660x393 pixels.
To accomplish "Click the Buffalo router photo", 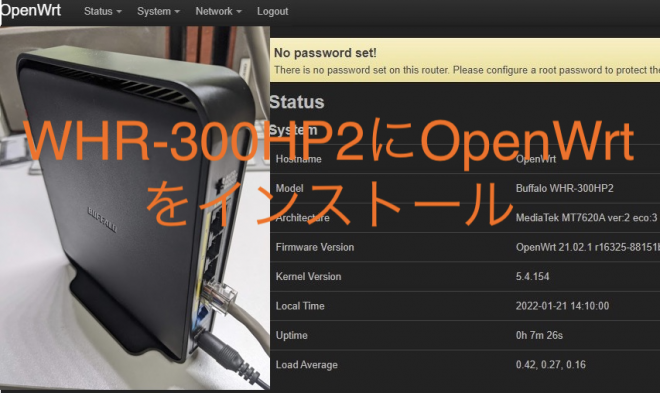I will tap(135, 208).
